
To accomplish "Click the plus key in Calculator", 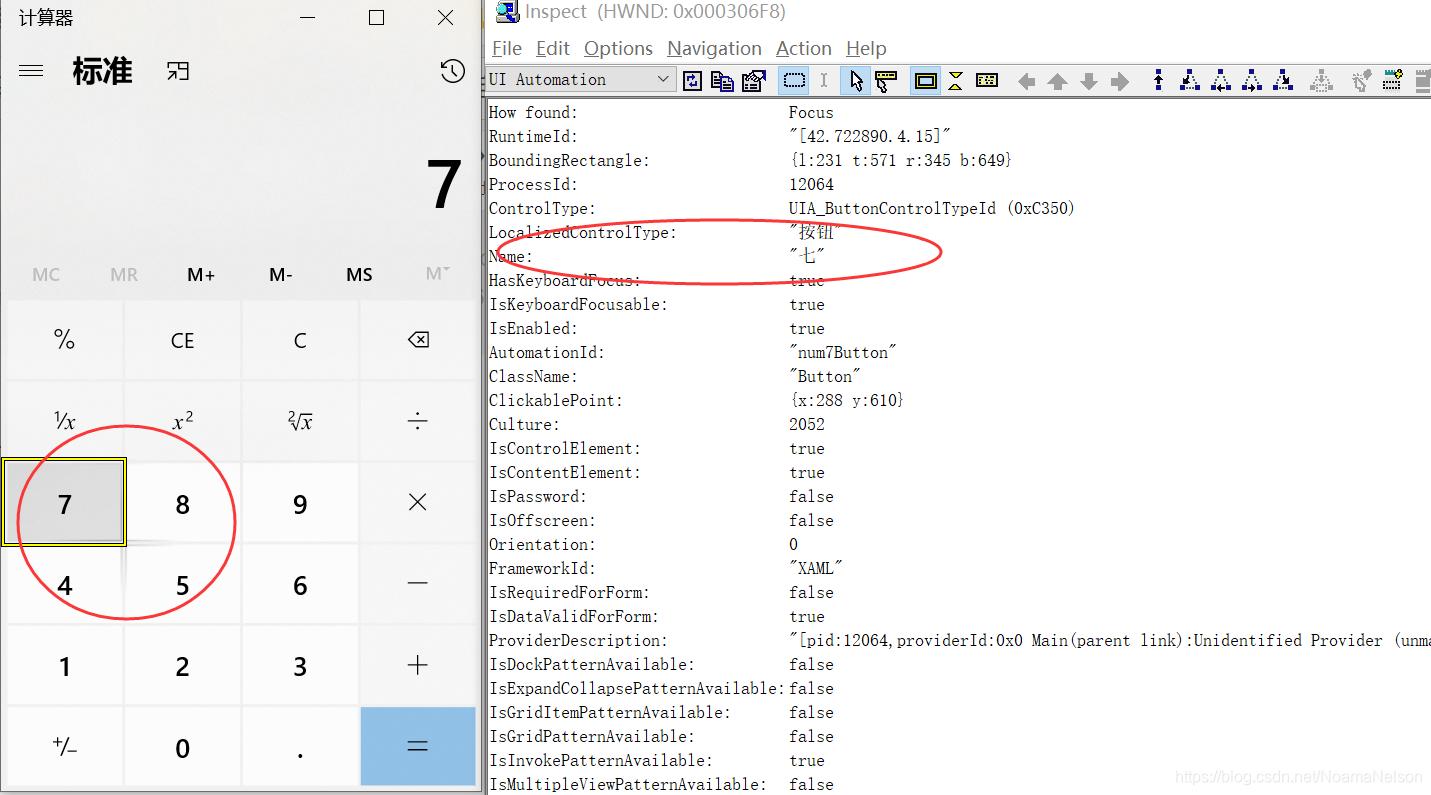I will point(418,665).
